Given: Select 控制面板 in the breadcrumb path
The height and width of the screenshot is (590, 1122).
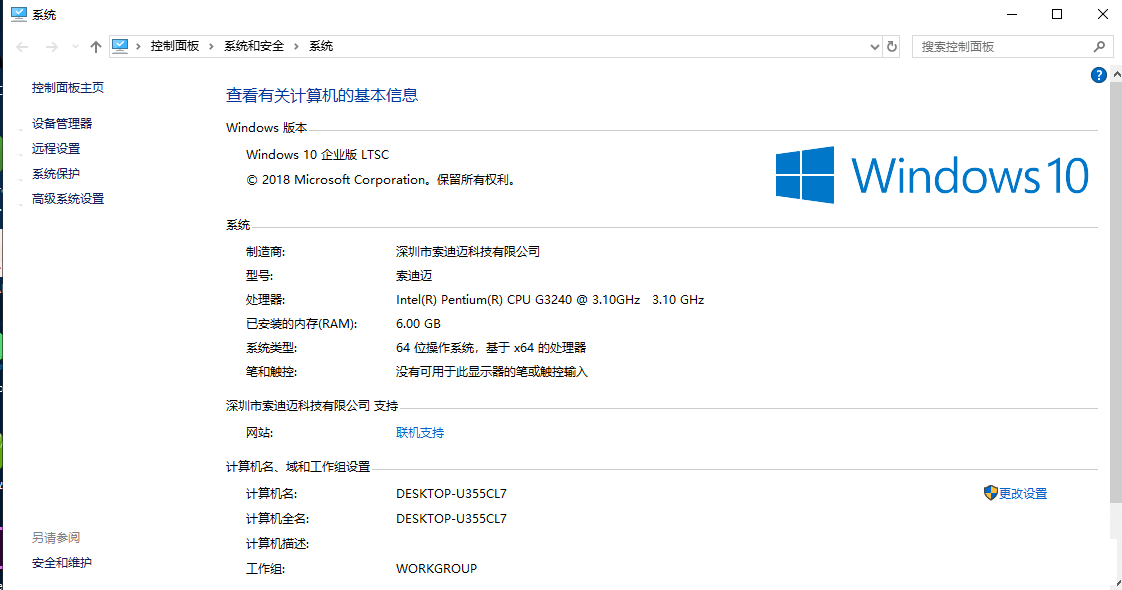Looking at the screenshot, I should (175, 46).
